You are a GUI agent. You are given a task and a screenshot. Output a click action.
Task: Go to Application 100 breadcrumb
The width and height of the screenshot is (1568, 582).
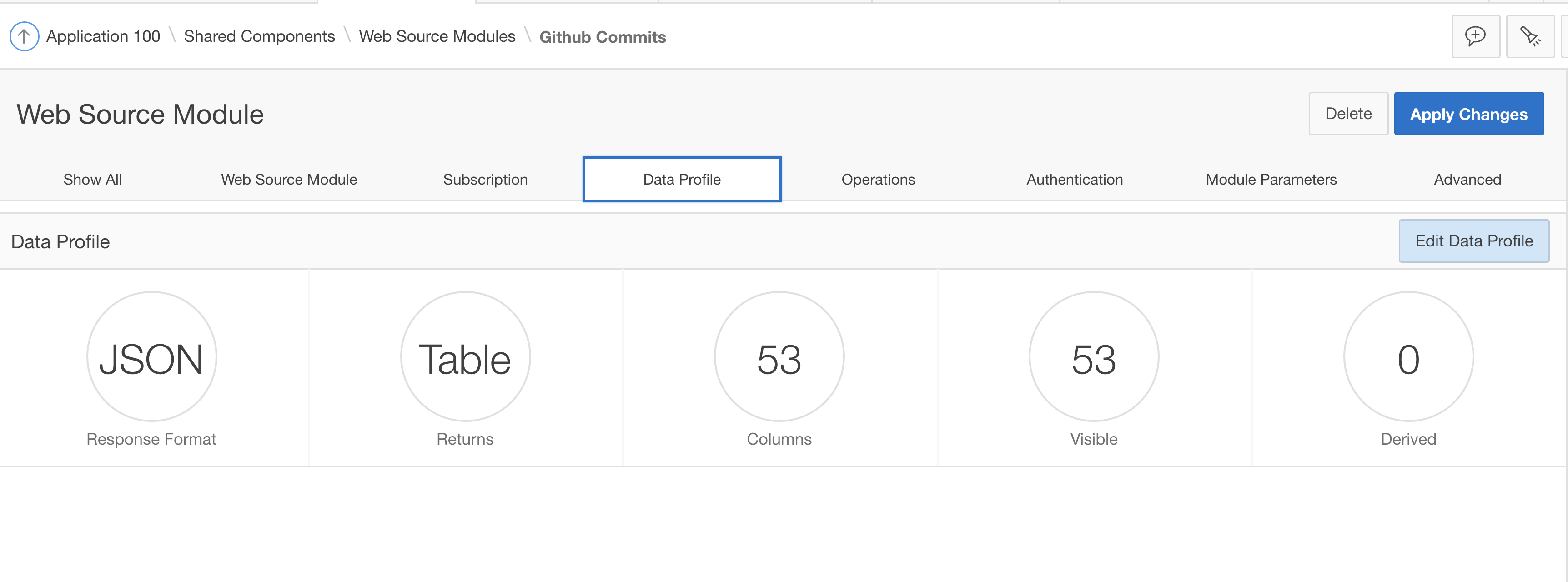[x=103, y=36]
